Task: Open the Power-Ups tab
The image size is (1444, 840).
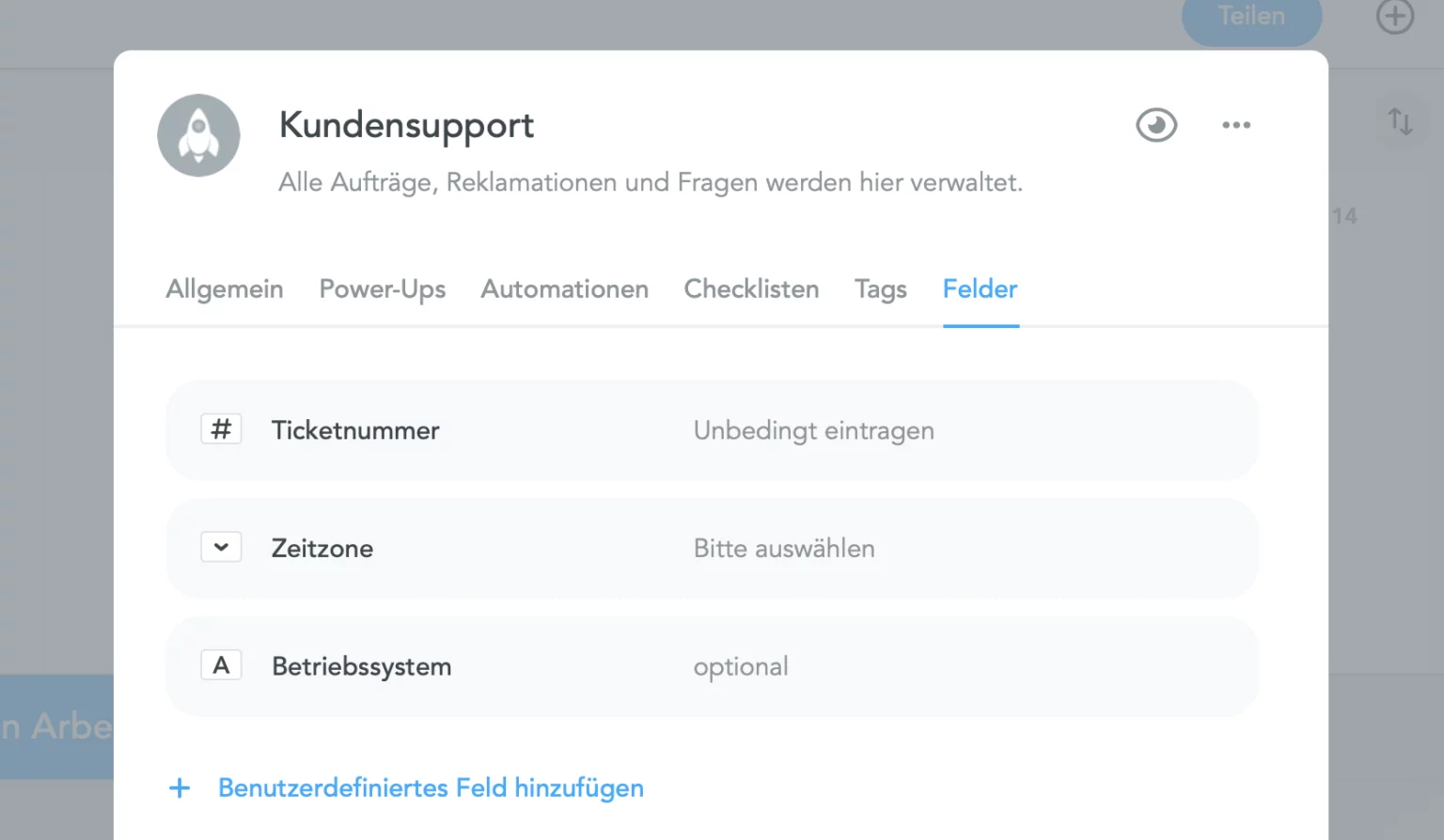Action: coord(383,288)
